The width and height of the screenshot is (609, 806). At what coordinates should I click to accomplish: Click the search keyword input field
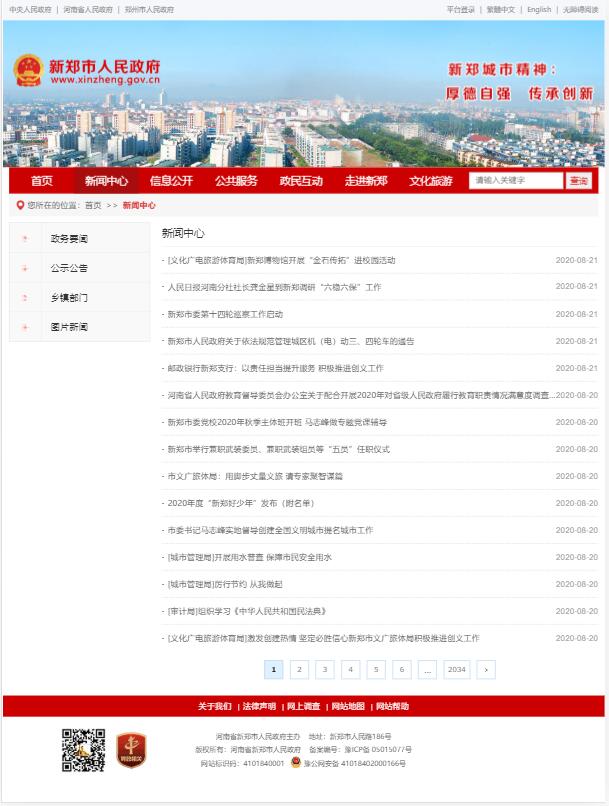[x=514, y=181]
